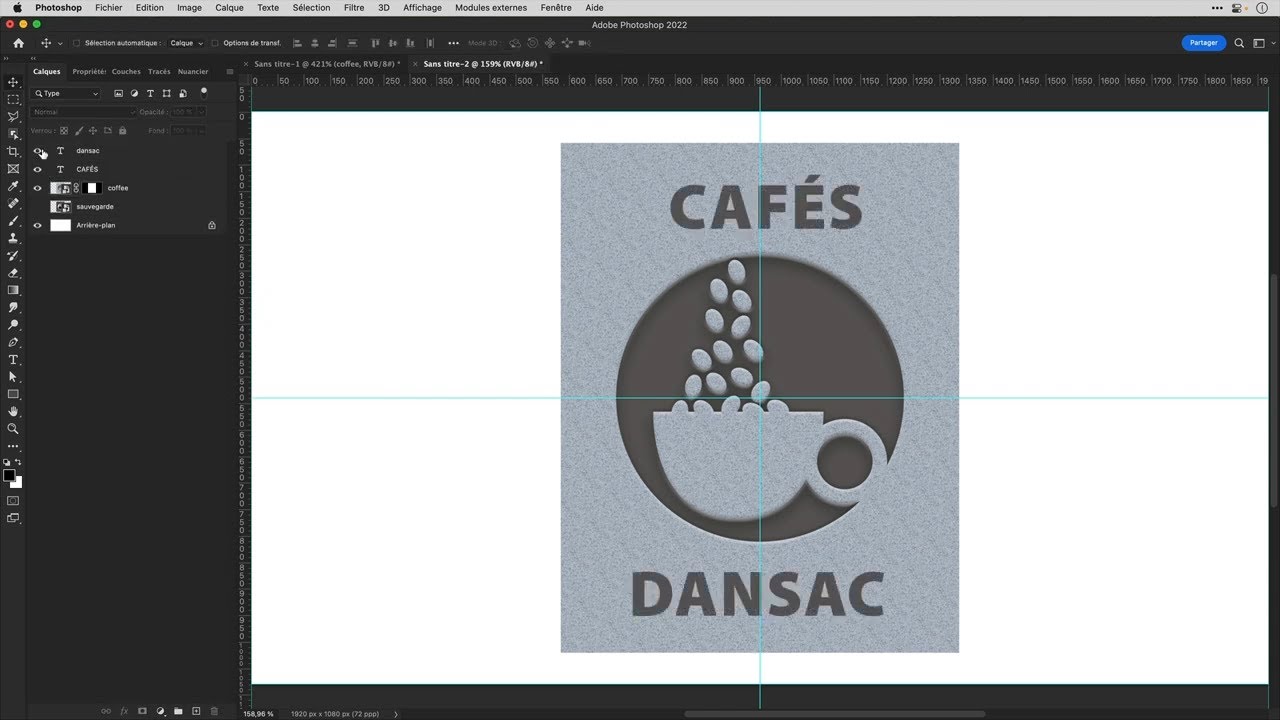Click the background color swatch
1280x720 pixels.
(17, 483)
